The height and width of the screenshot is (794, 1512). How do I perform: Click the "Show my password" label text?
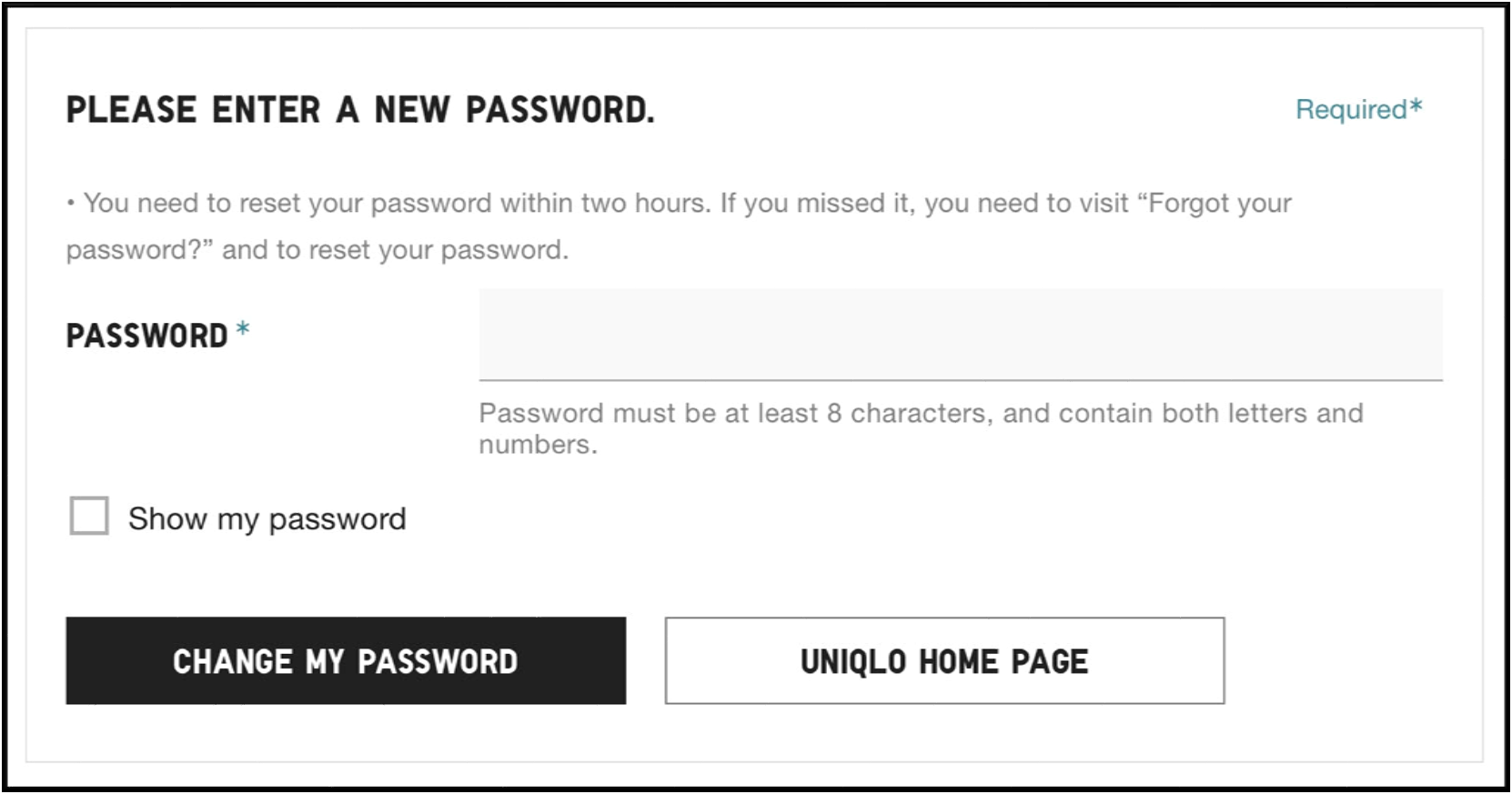[x=267, y=518]
